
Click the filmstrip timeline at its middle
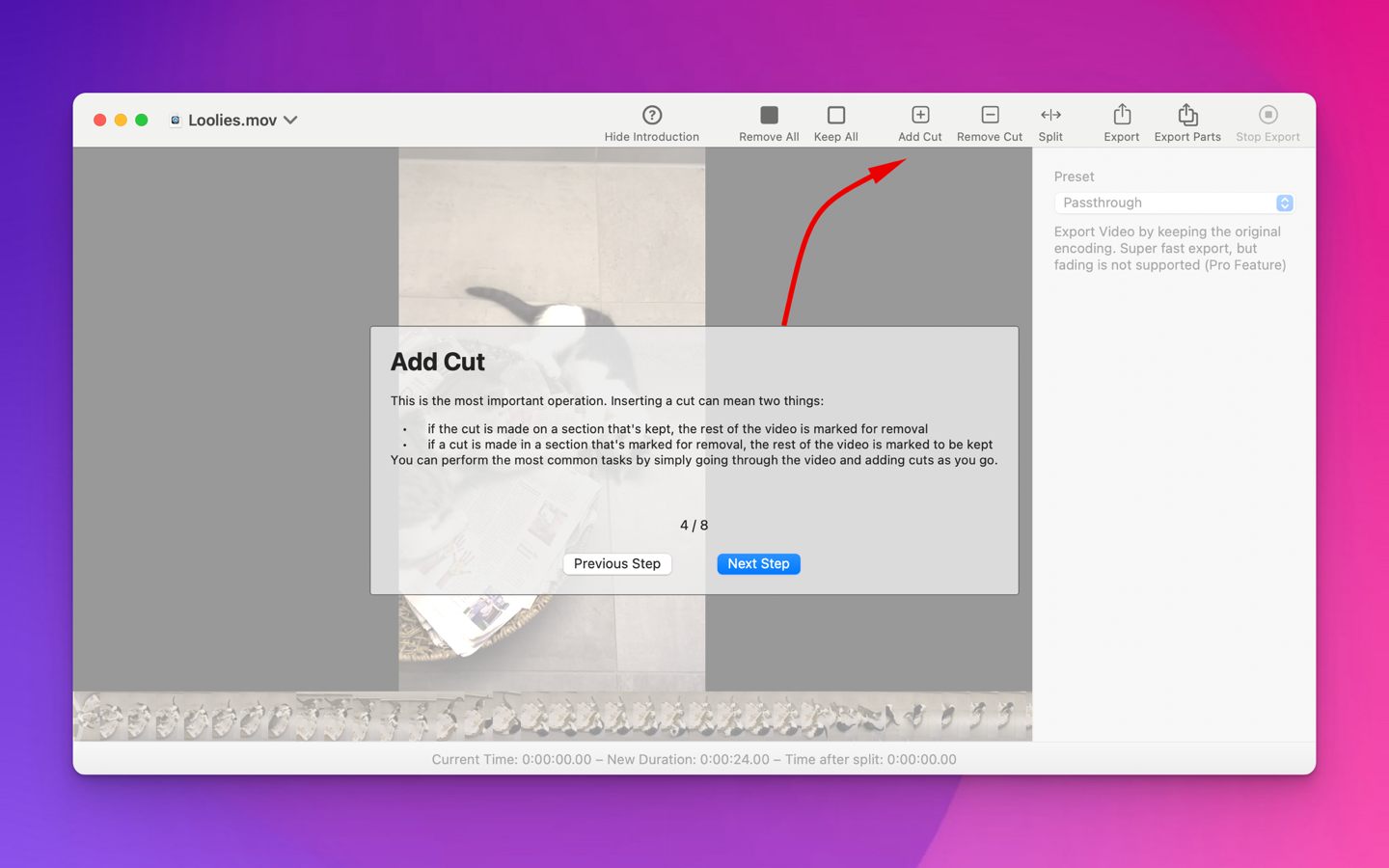click(x=553, y=717)
